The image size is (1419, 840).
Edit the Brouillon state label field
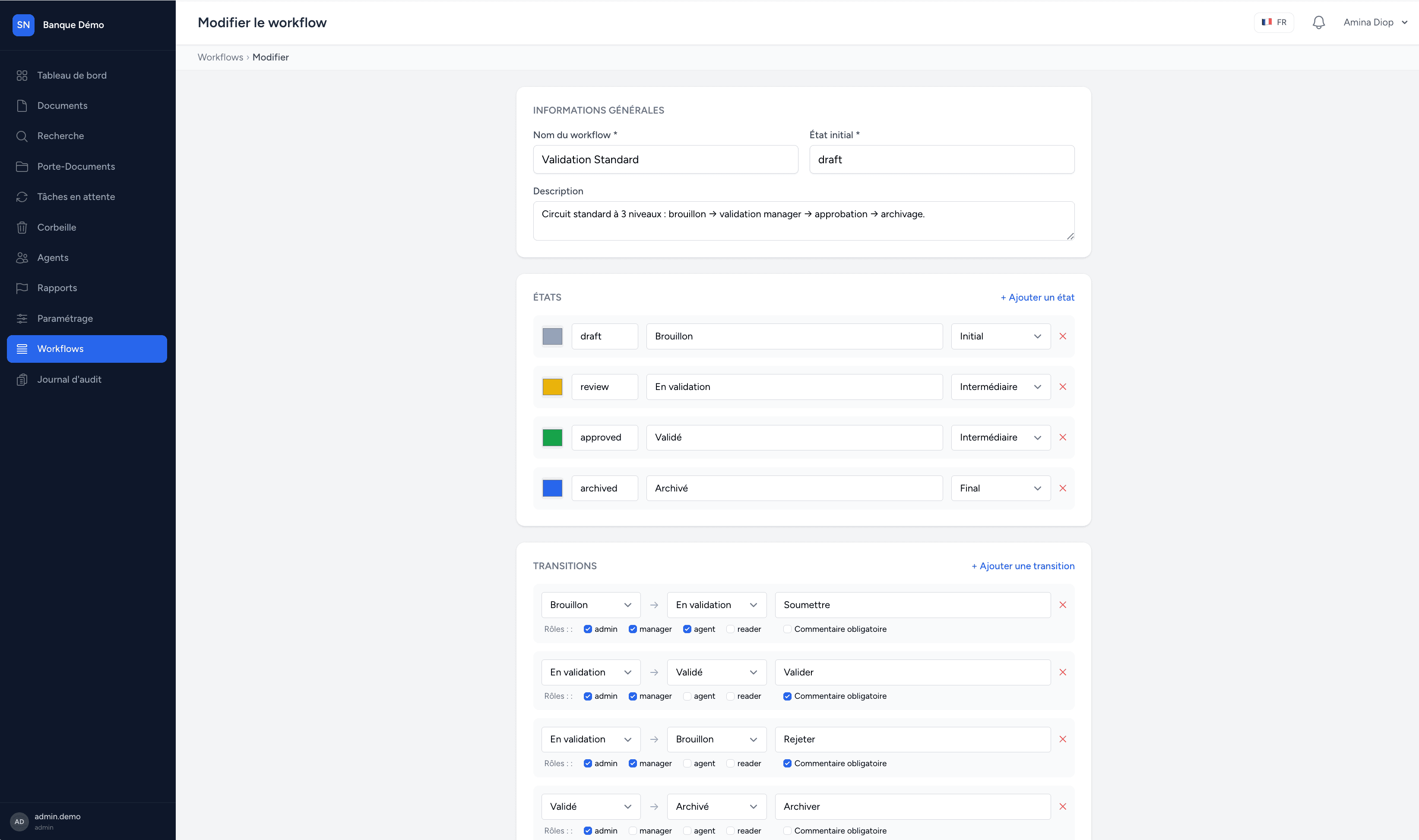795,336
